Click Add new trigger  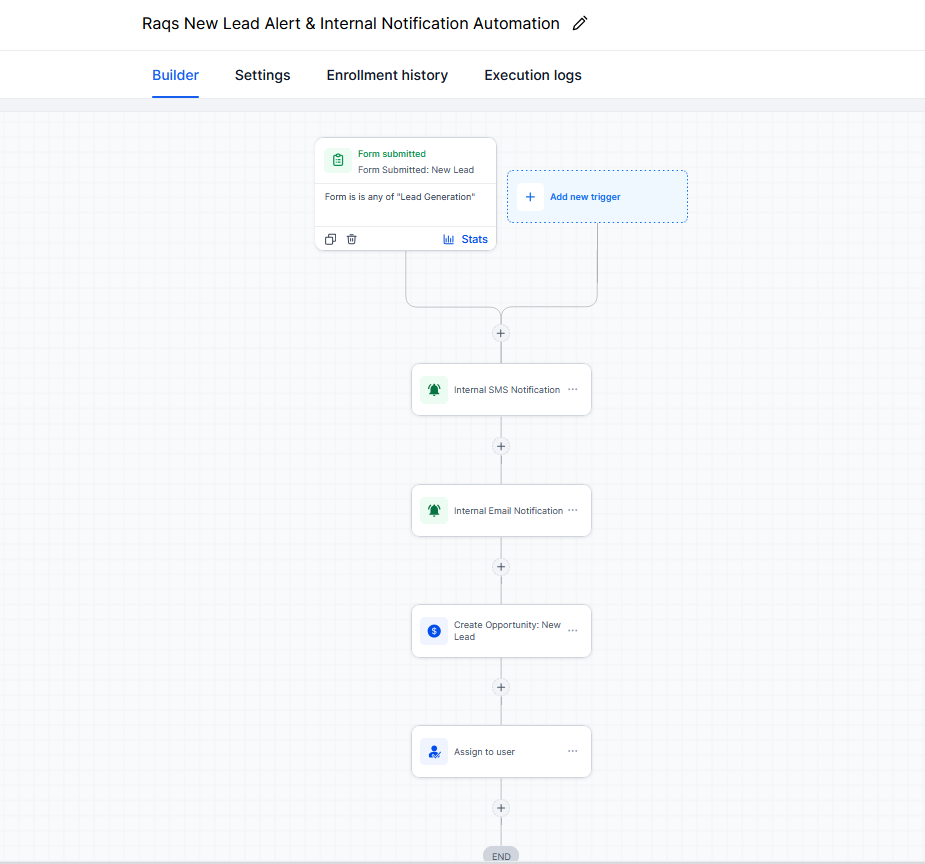click(597, 196)
